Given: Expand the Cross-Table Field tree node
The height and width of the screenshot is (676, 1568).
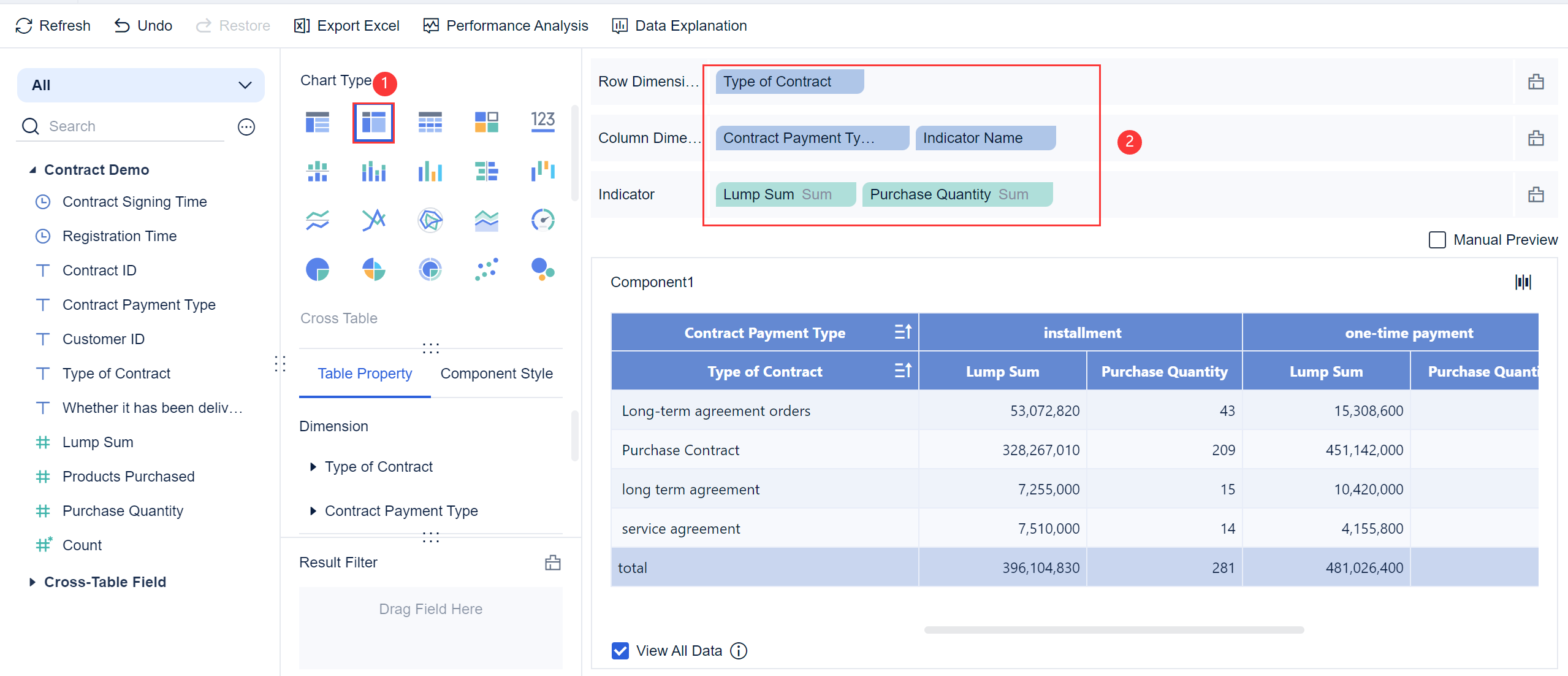Looking at the screenshot, I should [x=32, y=582].
